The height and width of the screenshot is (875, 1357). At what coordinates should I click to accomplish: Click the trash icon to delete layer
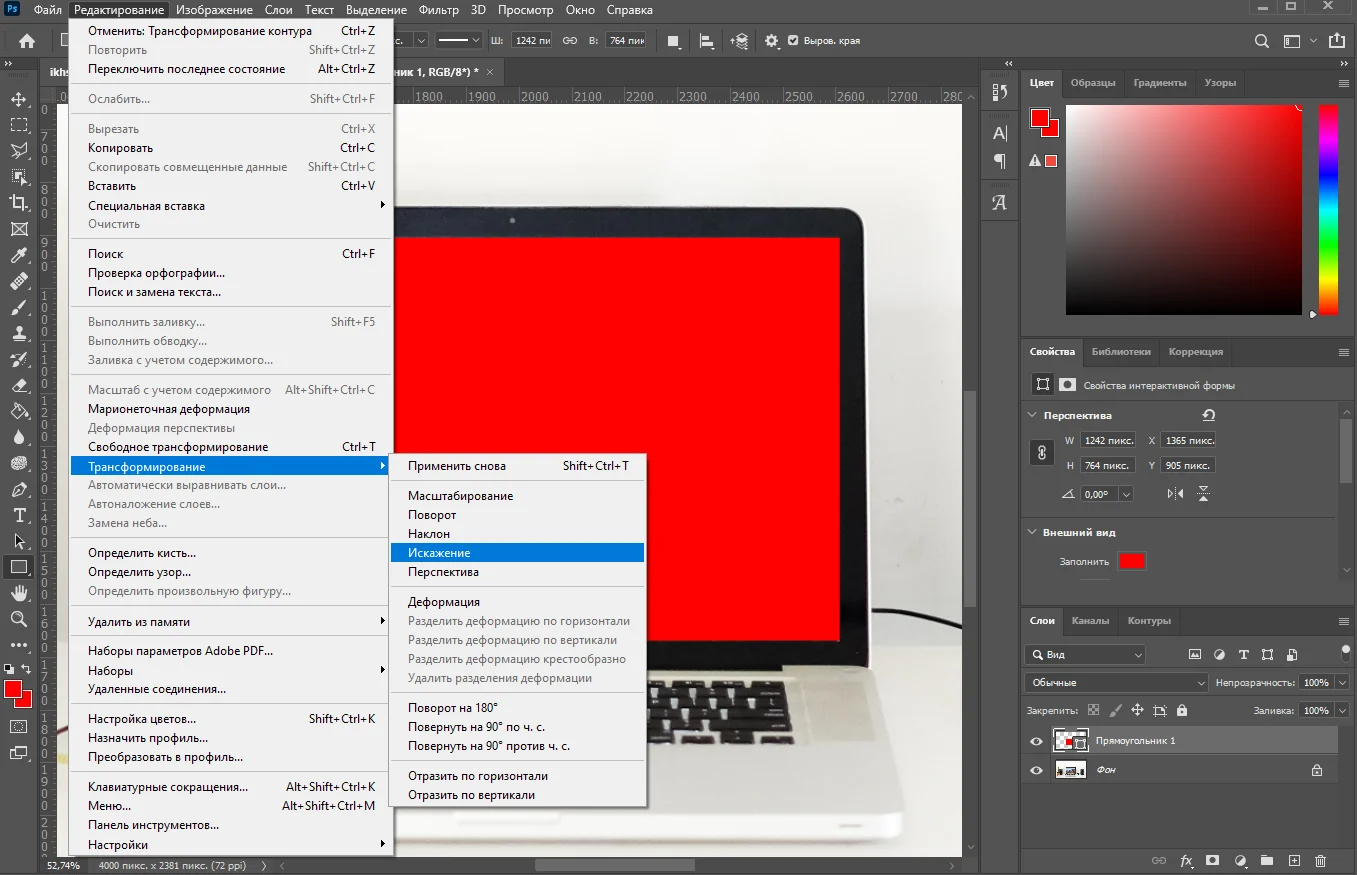click(x=1320, y=860)
